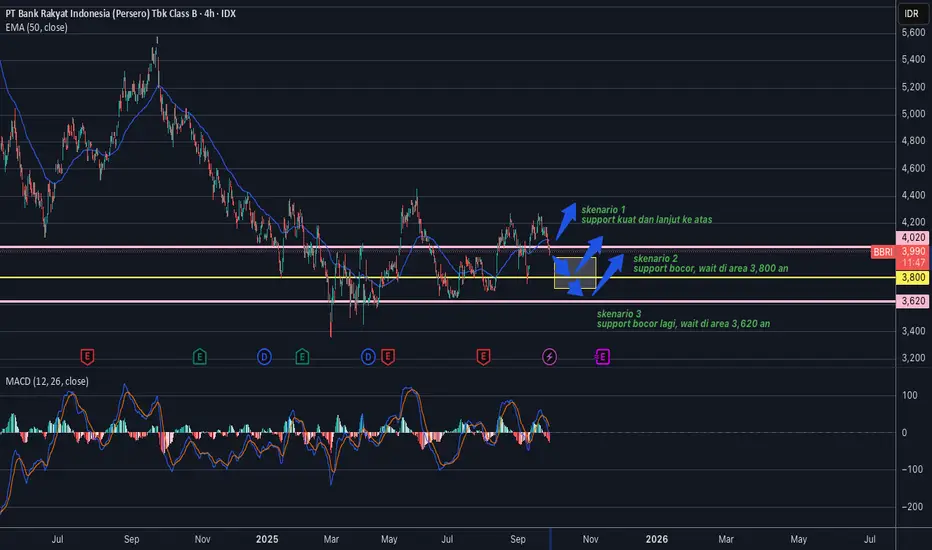This screenshot has width=932, height=550.
Task: Click the pink 4,020 price label
Action: click(x=912, y=237)
